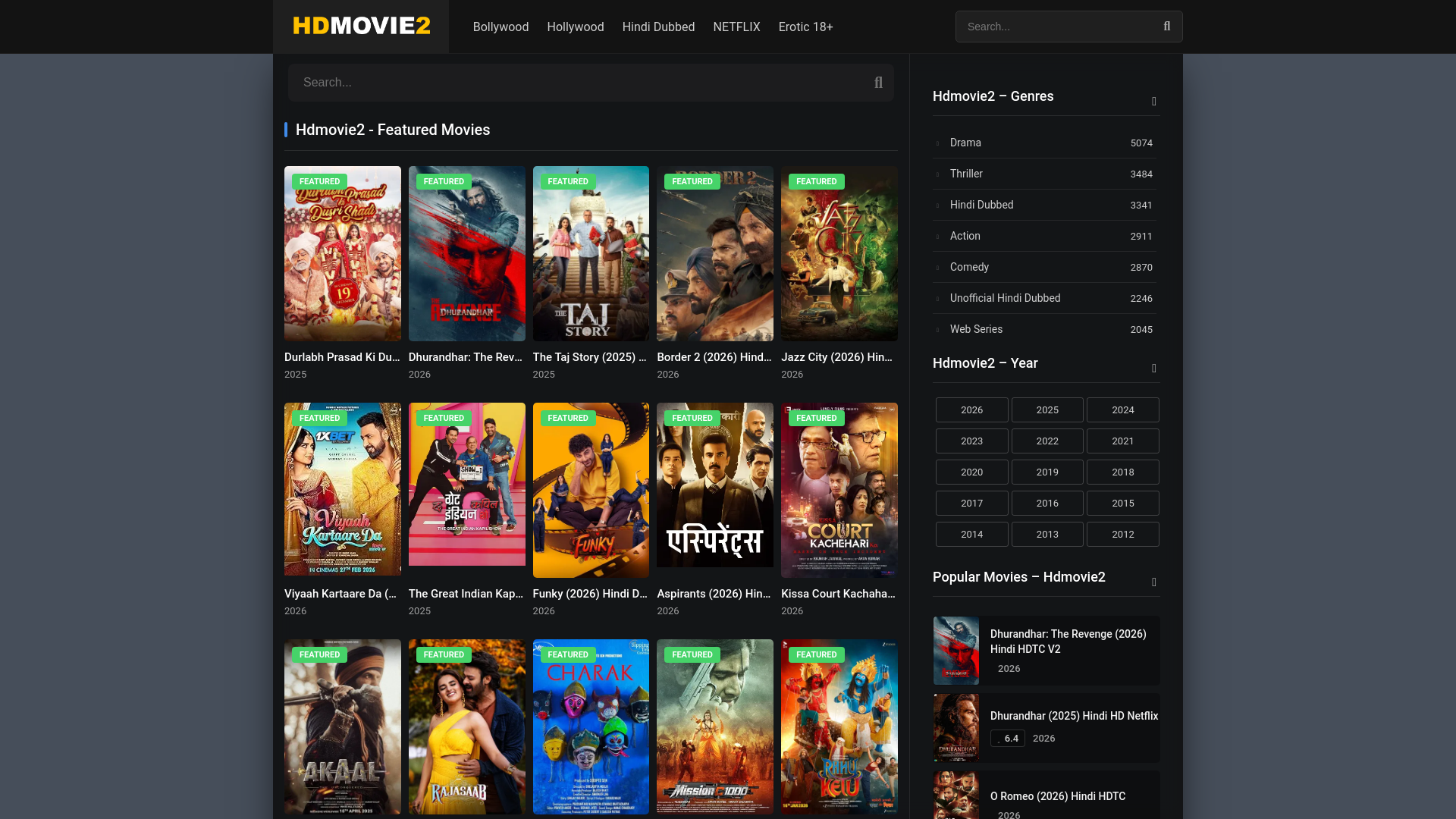
Task: Open popular Dhurandhar: The Revenge HDTC V2 link
Action: coord(1068,642)
